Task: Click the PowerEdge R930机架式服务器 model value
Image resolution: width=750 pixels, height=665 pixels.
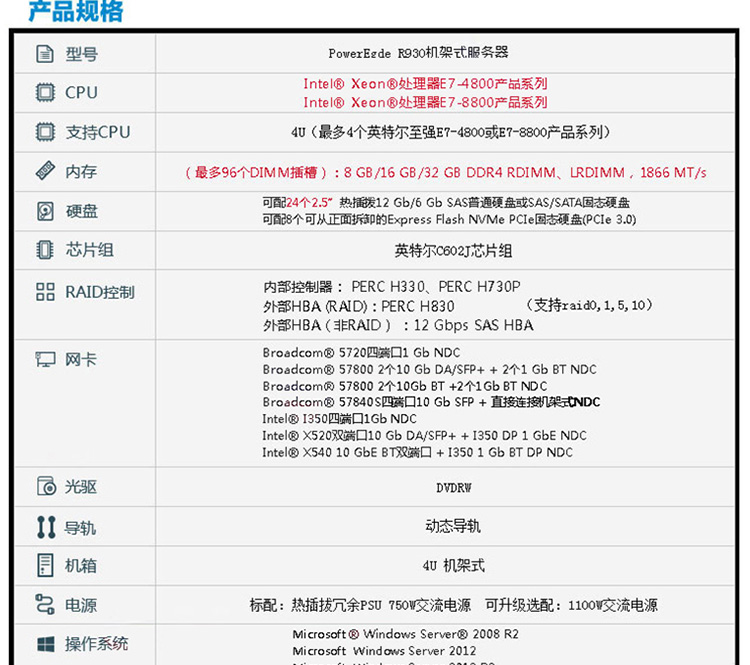Action: 419,53
